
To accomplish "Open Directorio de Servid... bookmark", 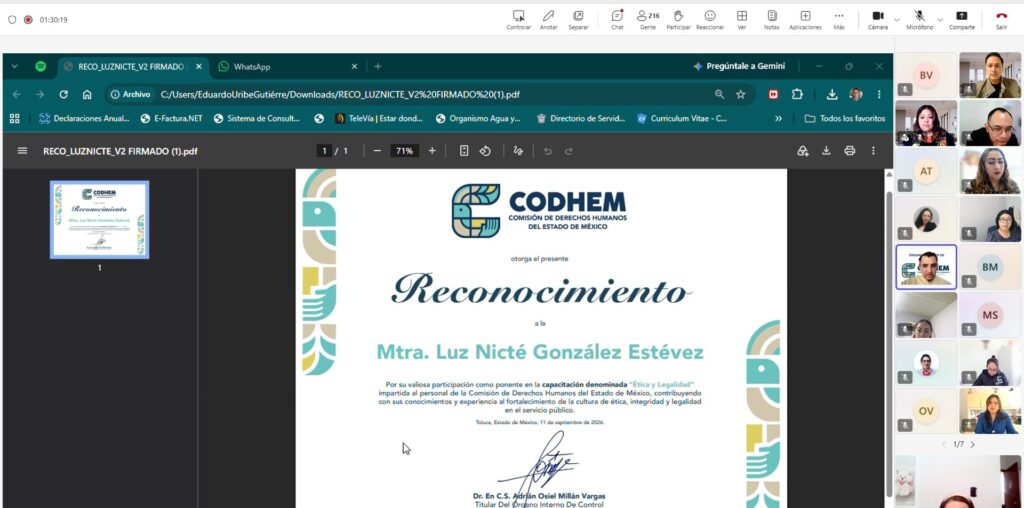I will click(581, 118).
